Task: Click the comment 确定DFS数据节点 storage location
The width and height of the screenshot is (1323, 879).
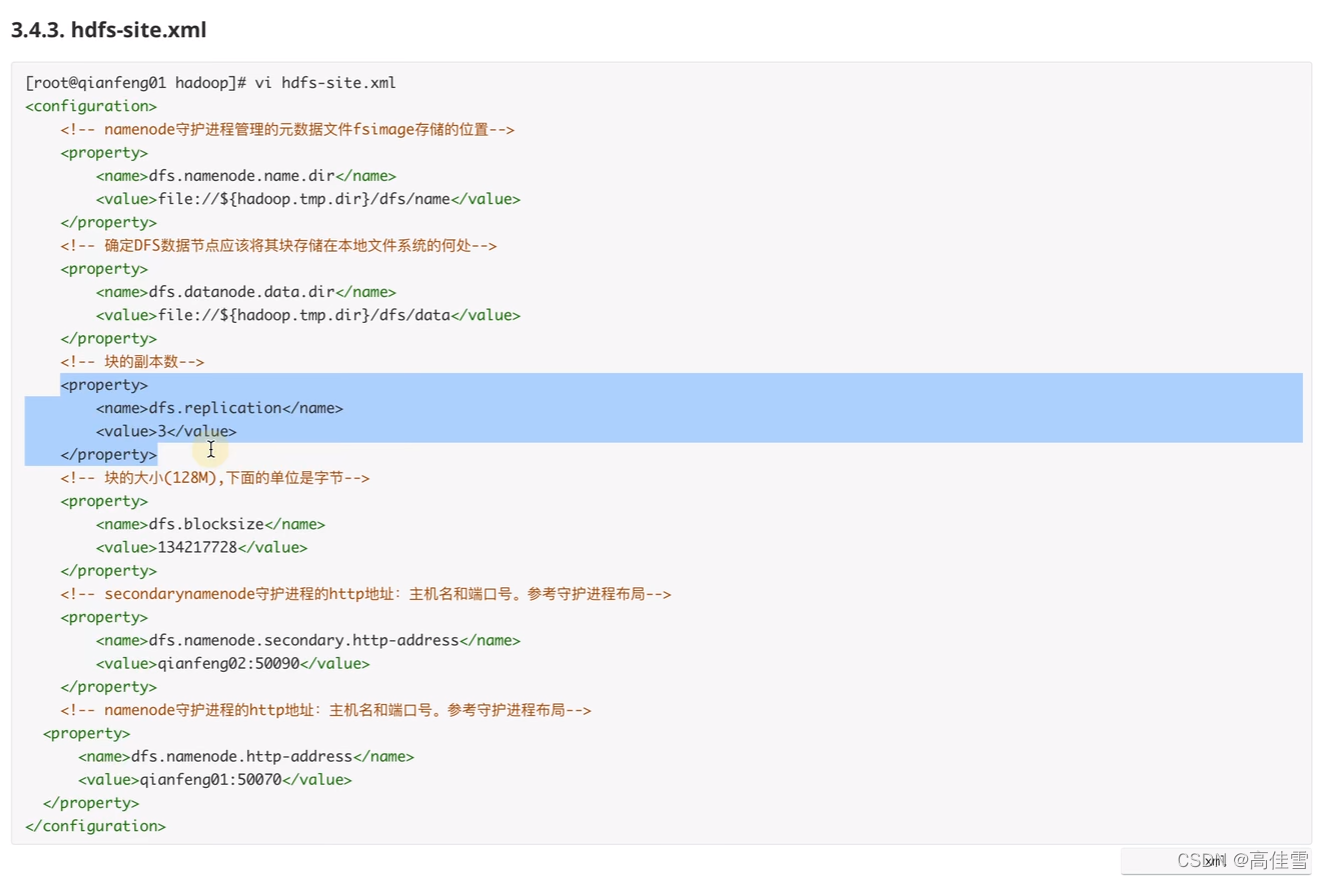Action: pos(278,245)
